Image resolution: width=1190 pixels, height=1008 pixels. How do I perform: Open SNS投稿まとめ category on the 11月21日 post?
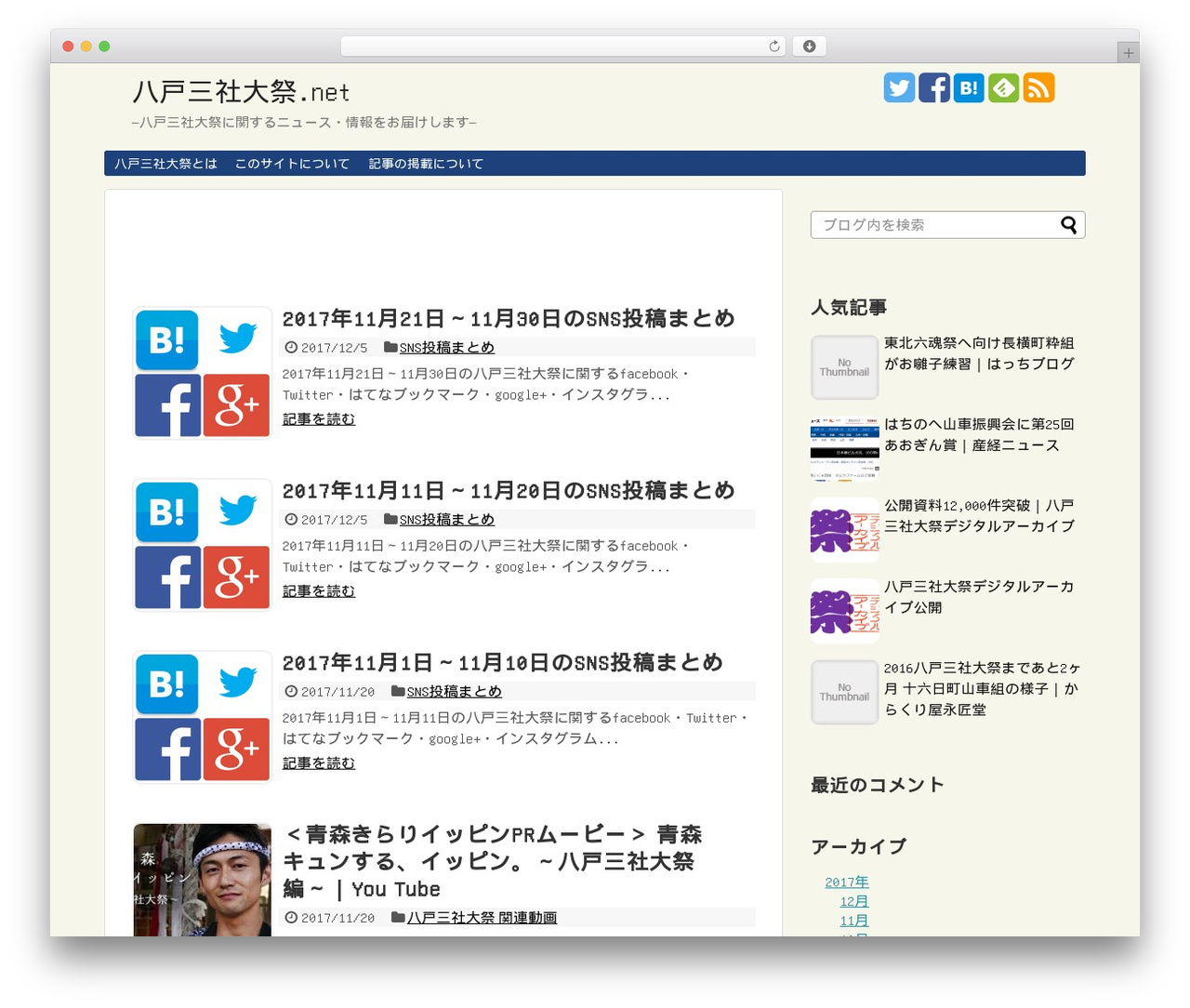coord(447,348)
